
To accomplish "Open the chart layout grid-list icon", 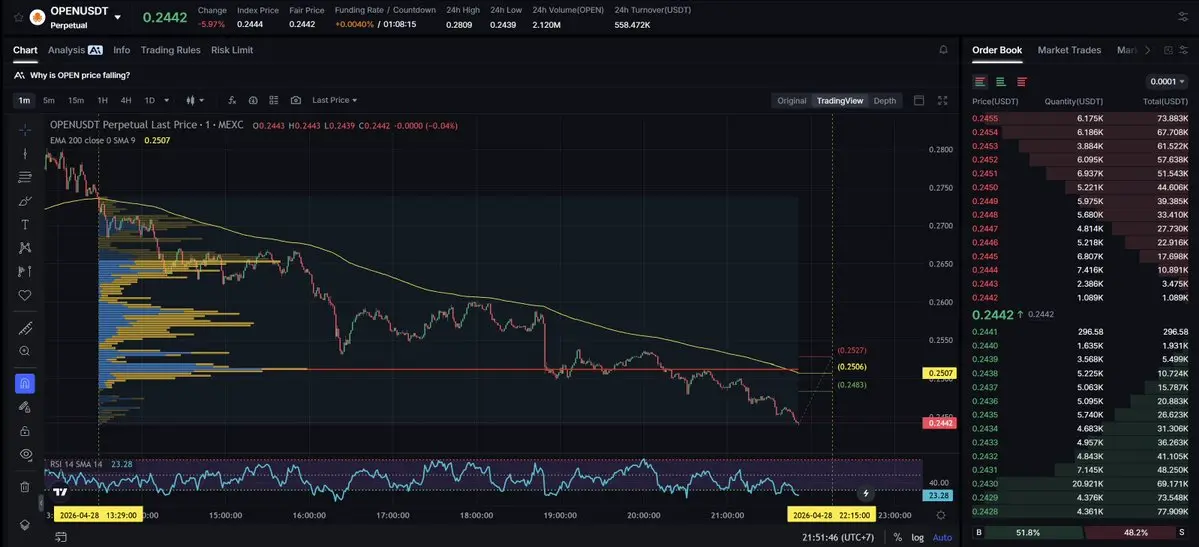I will click(x=274, y=100).
